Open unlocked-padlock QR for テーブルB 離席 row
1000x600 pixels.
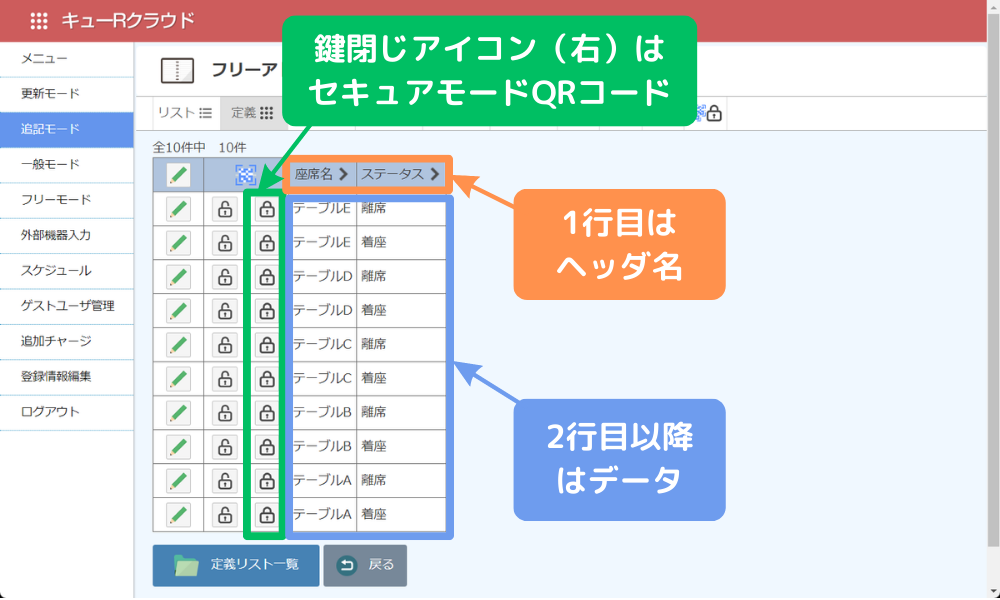(x=224, y=413)
